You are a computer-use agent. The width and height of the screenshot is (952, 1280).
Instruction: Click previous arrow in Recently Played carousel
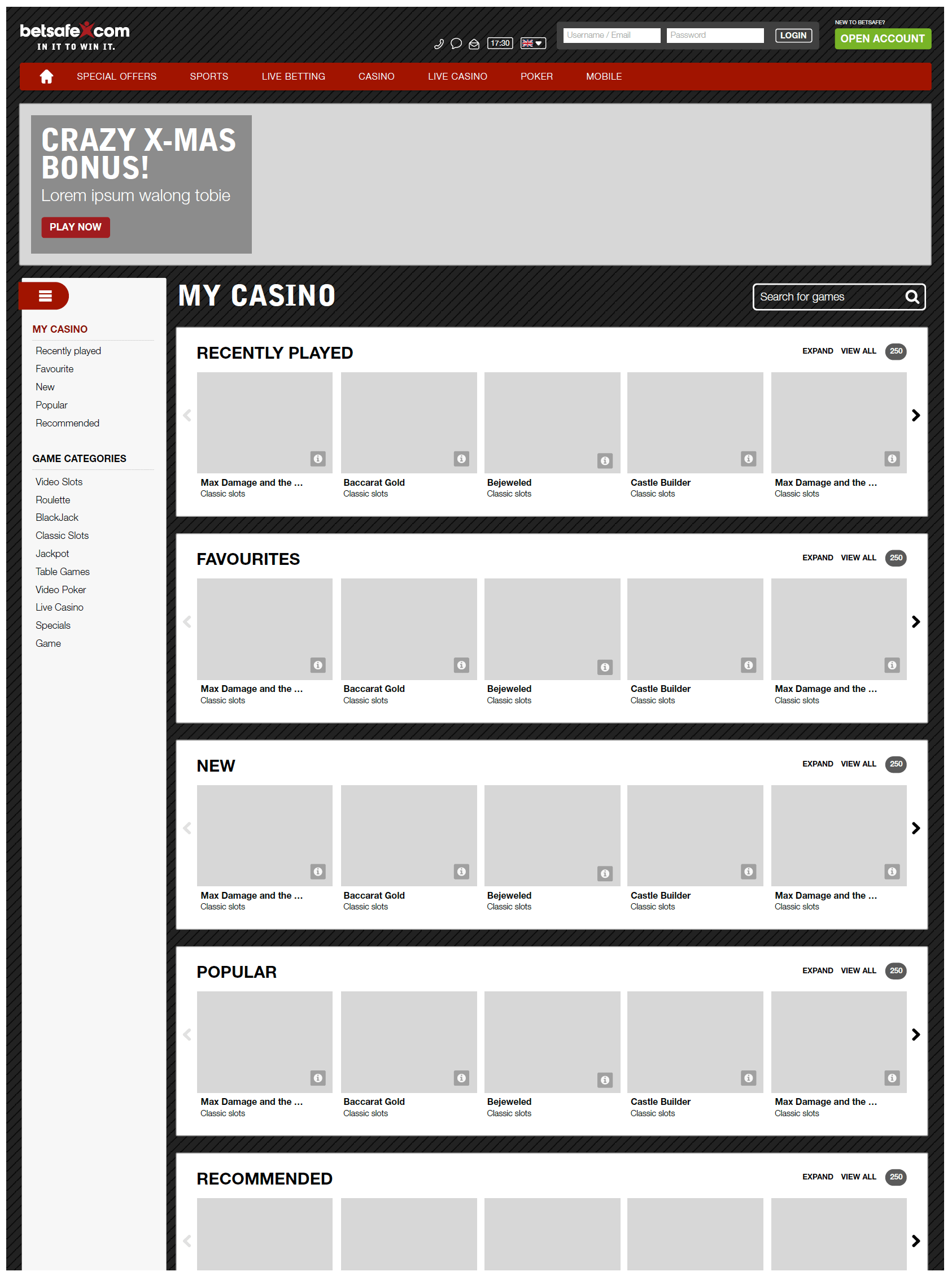point(187,416)
